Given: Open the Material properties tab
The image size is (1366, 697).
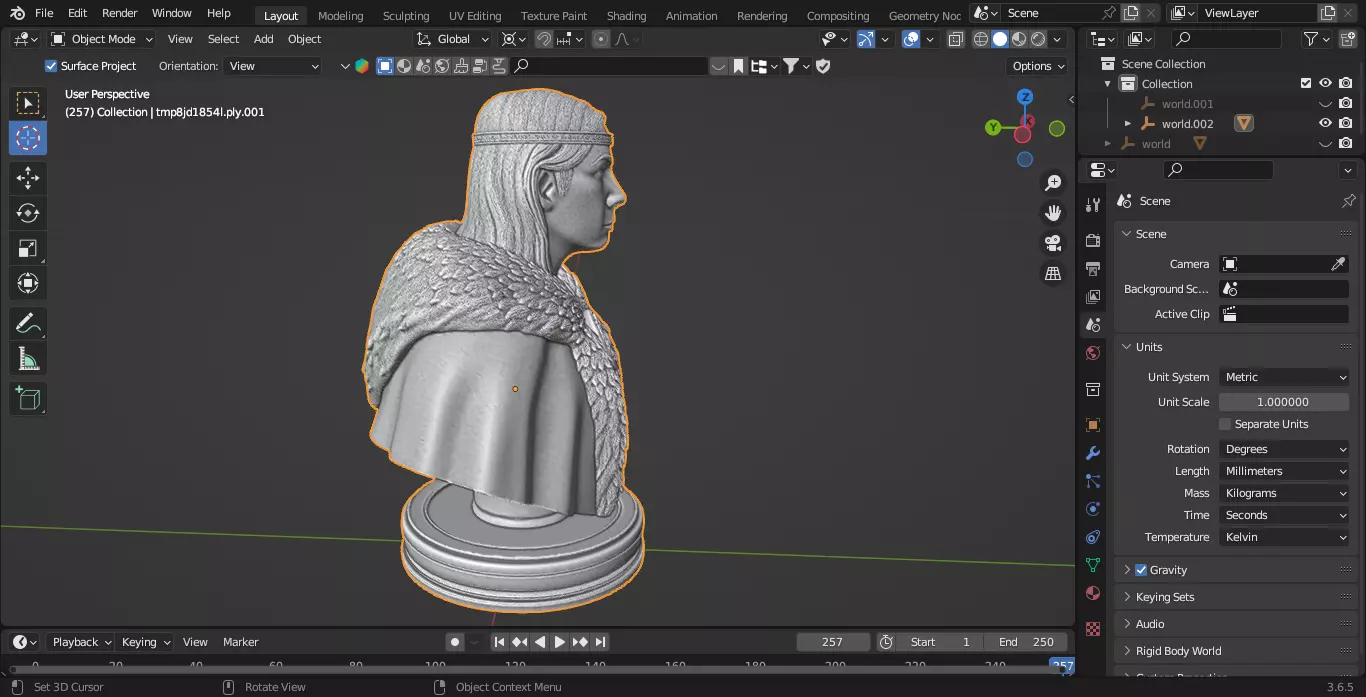Looking at the screenshot, I should click(x=1093, y=593).
